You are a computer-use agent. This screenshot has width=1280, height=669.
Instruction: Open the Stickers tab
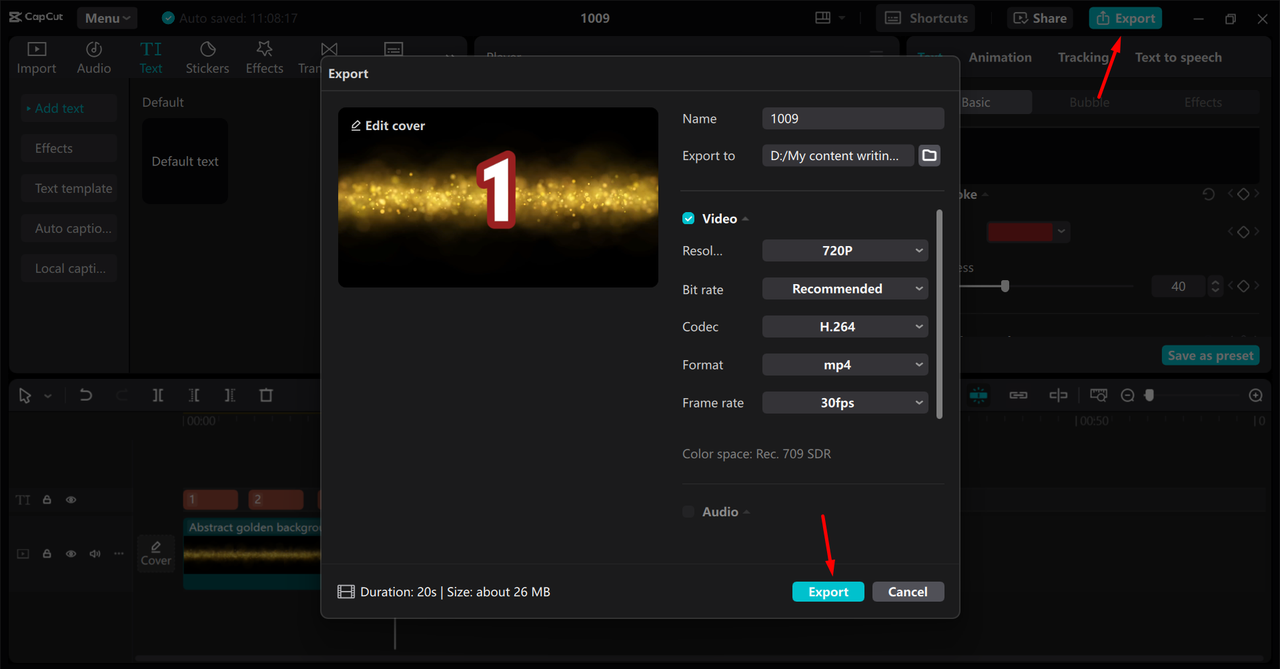coord(207,58)
